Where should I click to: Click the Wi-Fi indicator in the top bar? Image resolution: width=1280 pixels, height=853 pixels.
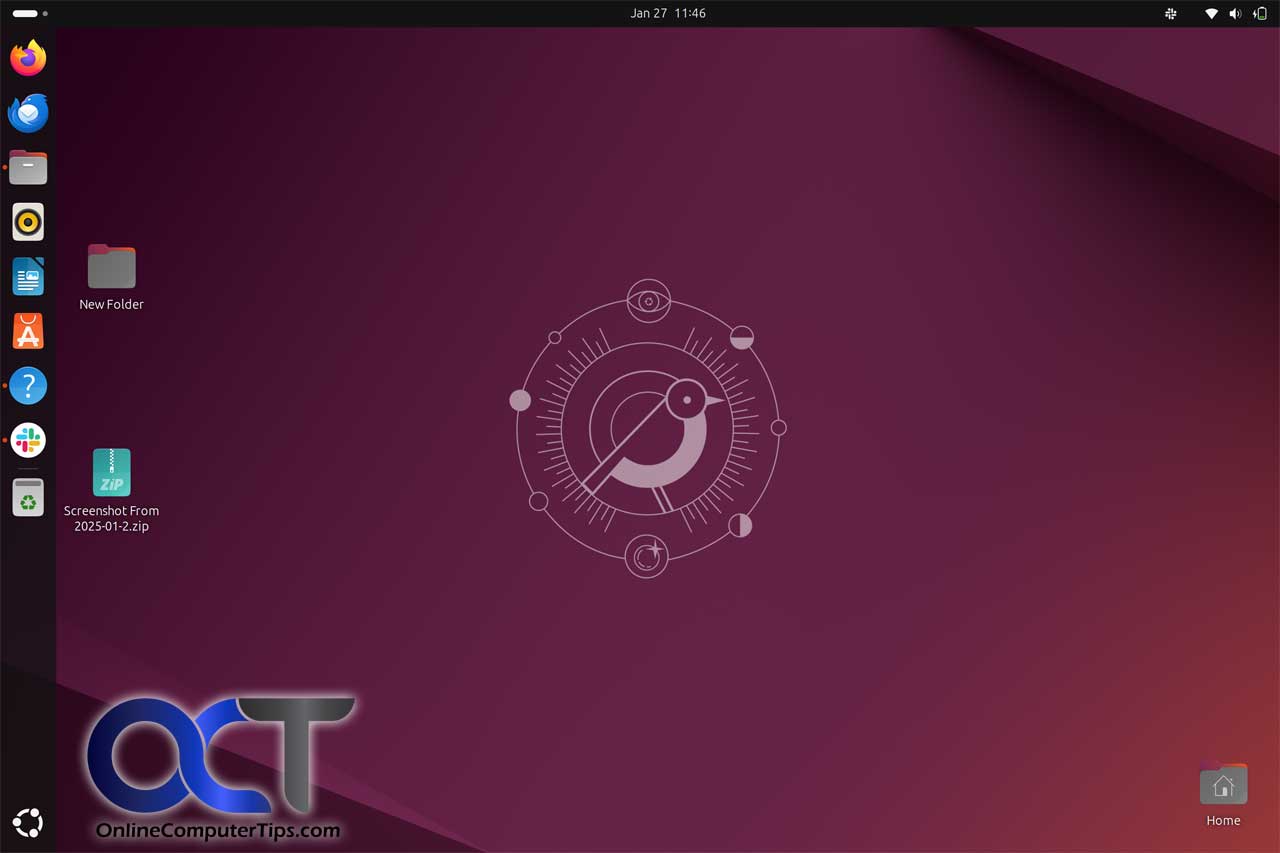tap(1209, 13)
